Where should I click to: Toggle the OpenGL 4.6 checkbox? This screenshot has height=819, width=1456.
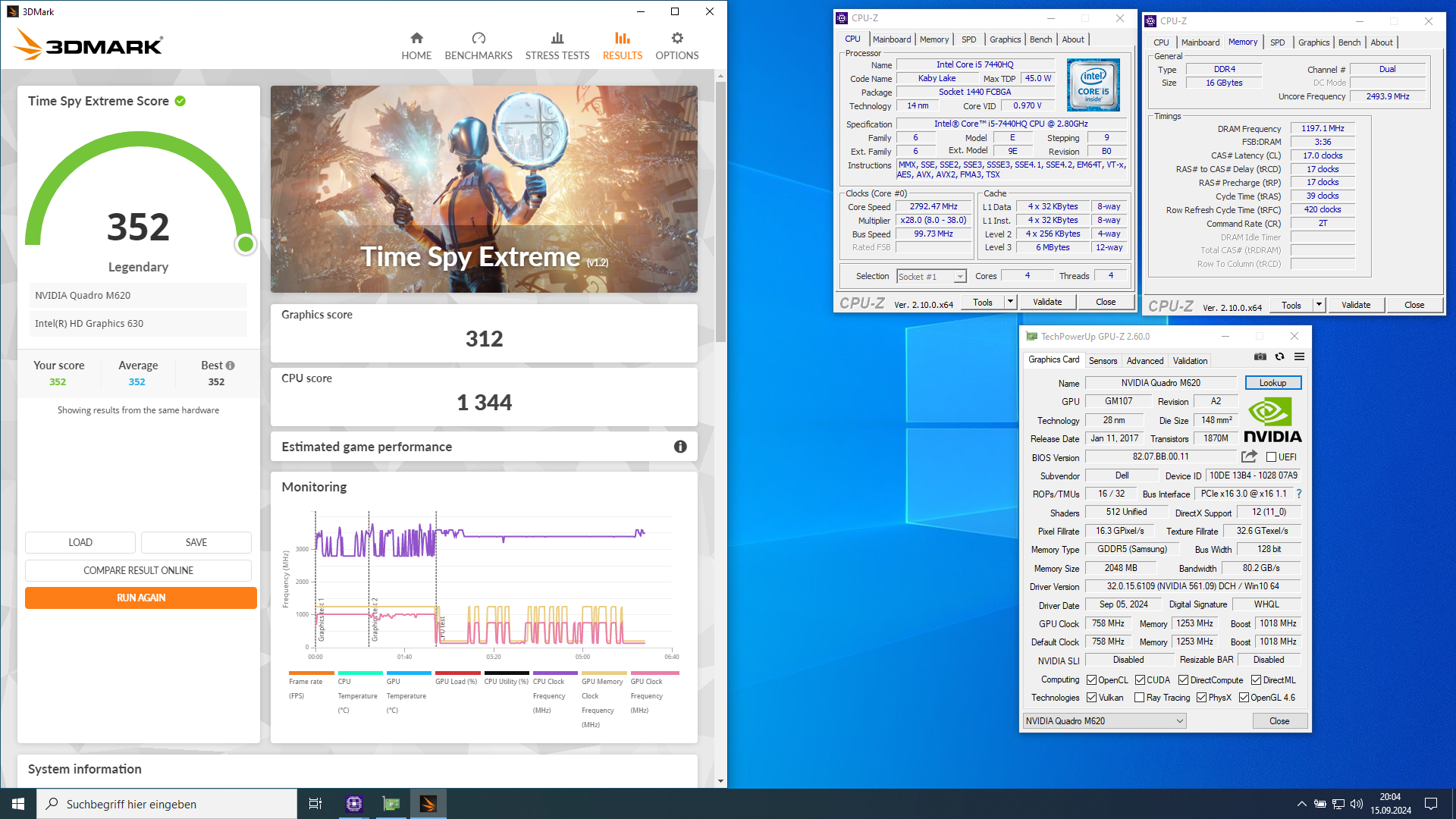1244,698
